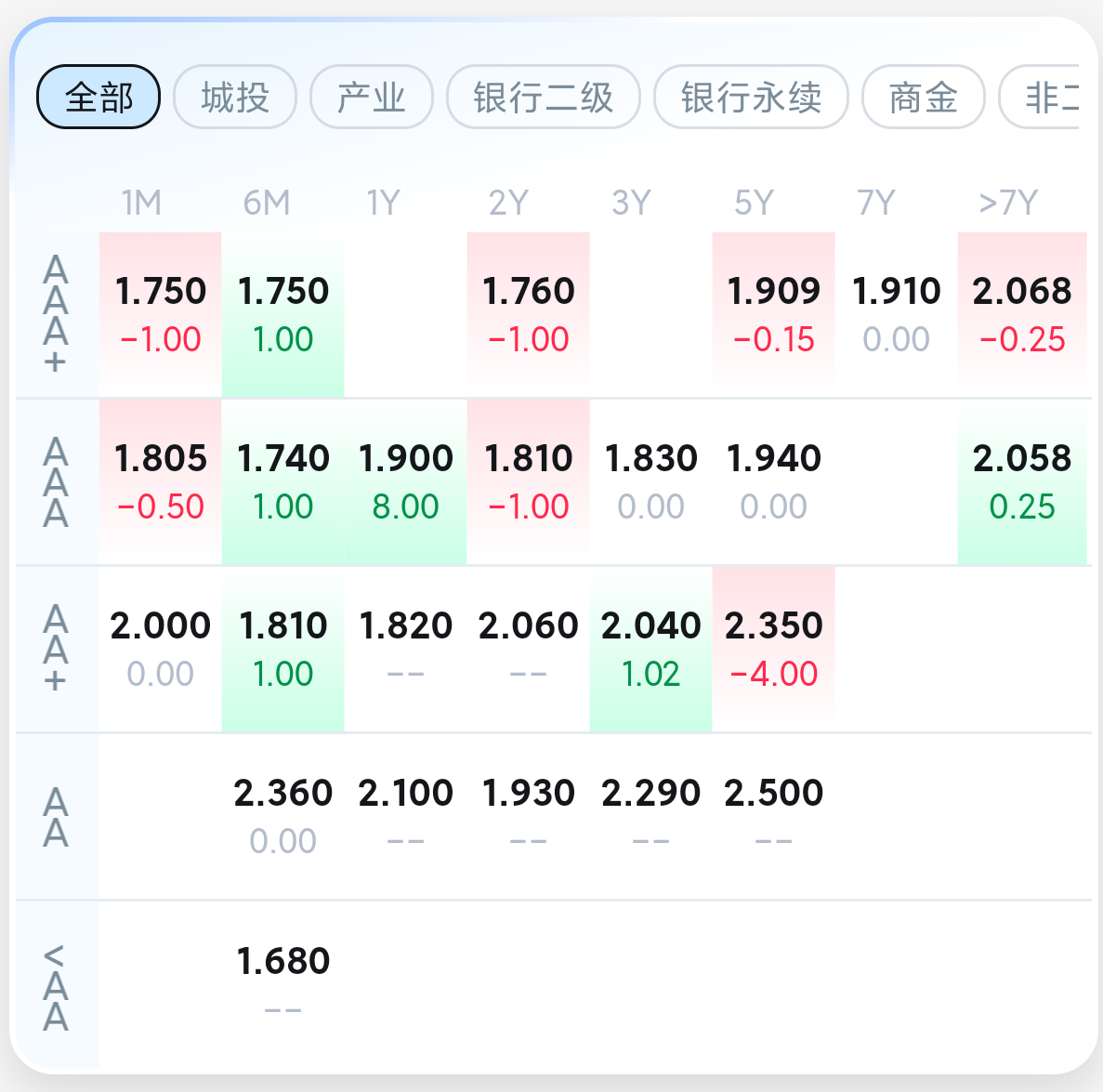Select the 全部 filter tab

98,97
